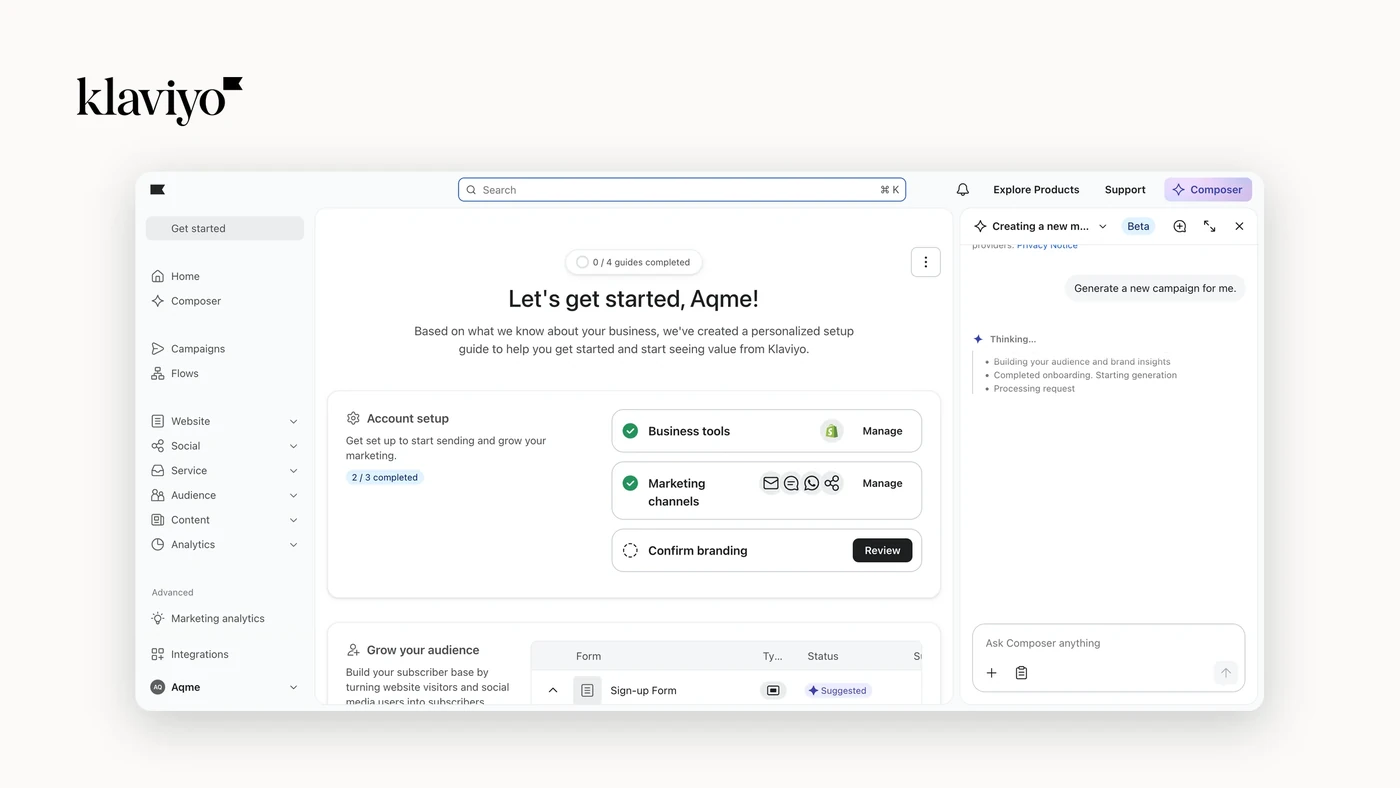Expand the Composer panel to full size
Image resolution: width=1400 pixels, height=788 pixels.
[x=1210, y=226]
